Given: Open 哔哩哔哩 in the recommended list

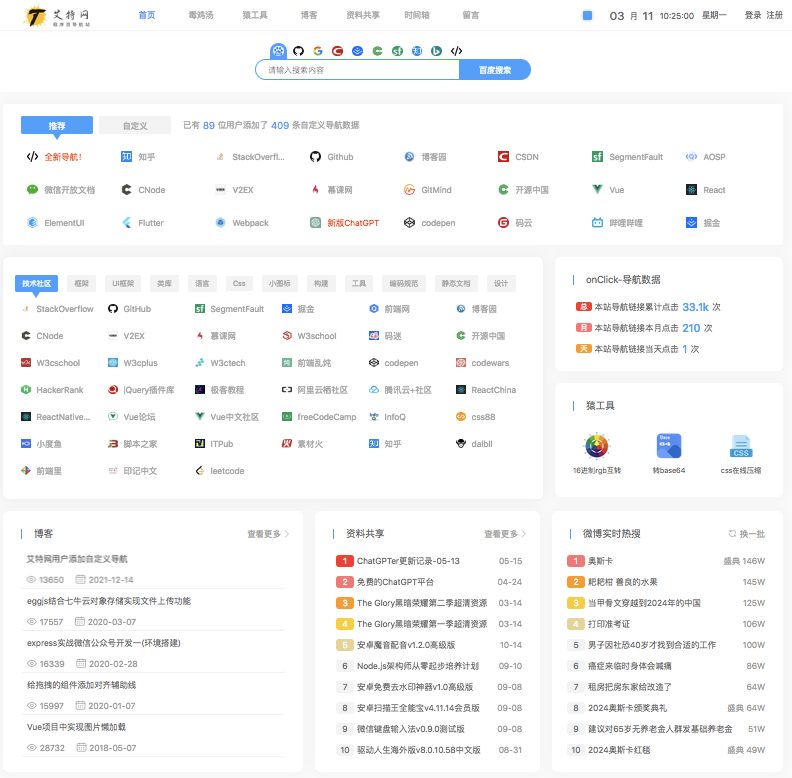Looking at the screenshot, I should click(x=617, y=223).
